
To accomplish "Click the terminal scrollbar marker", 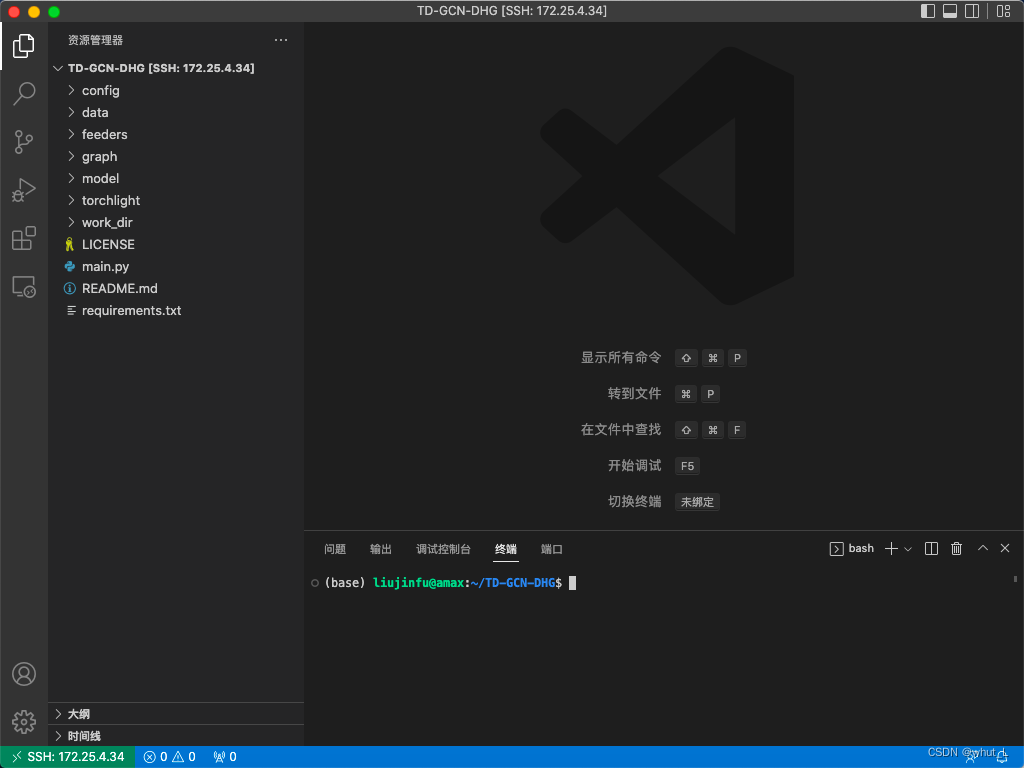I will [x=1015, y=579].
